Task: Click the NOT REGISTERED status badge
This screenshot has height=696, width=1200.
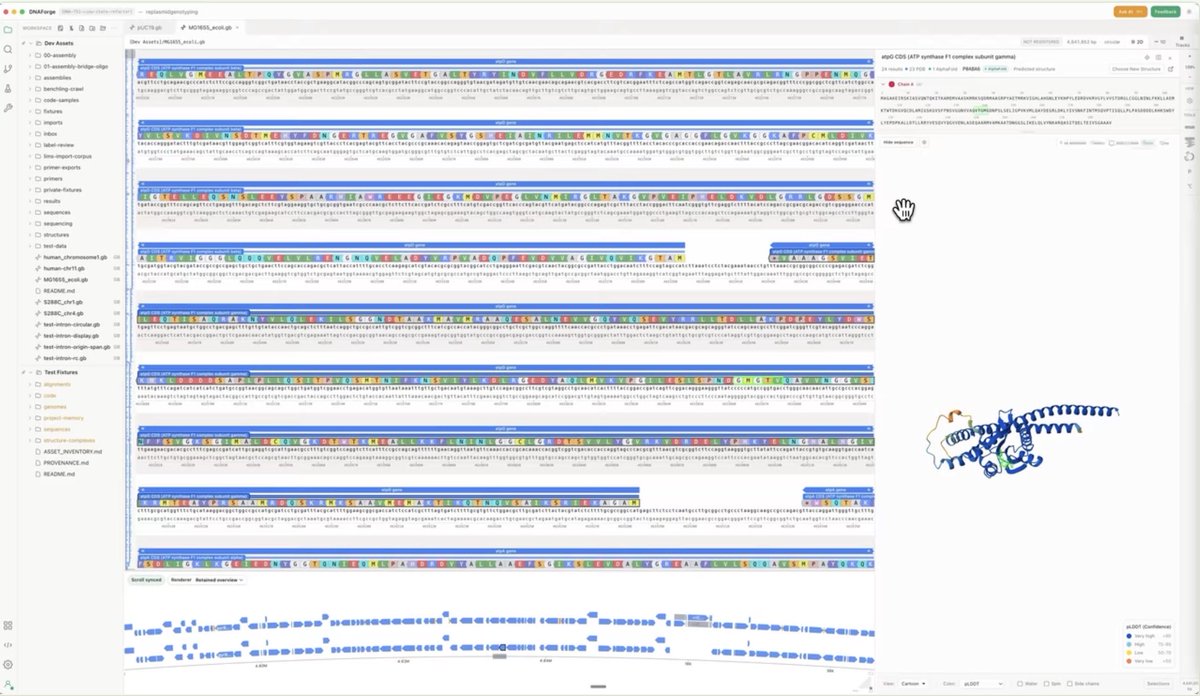Action: [x=1041, y=42]
